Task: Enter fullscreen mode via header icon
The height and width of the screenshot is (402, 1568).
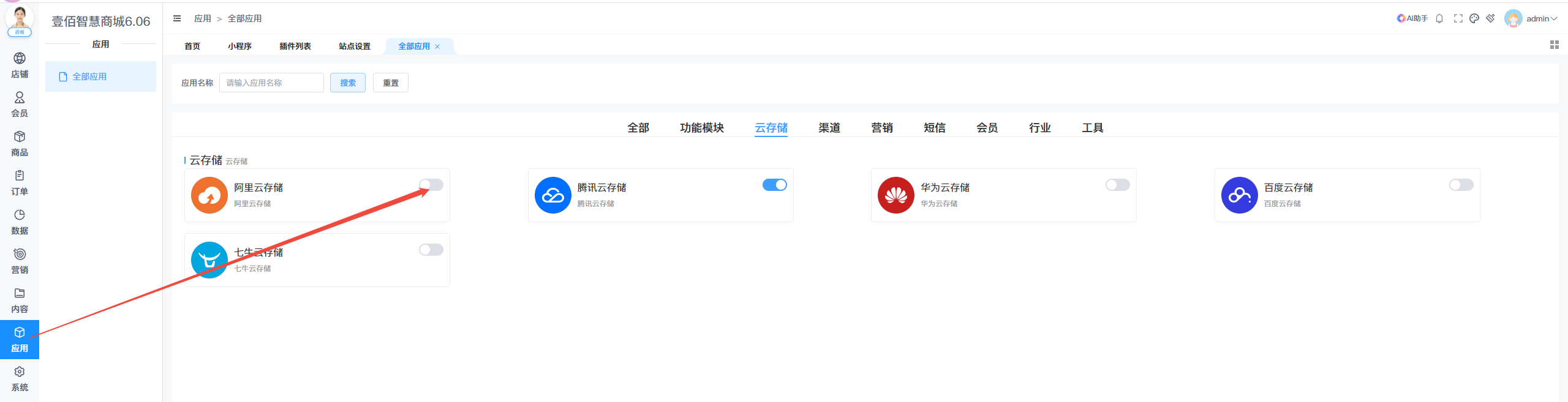Action: click(x=1458, y=18)
